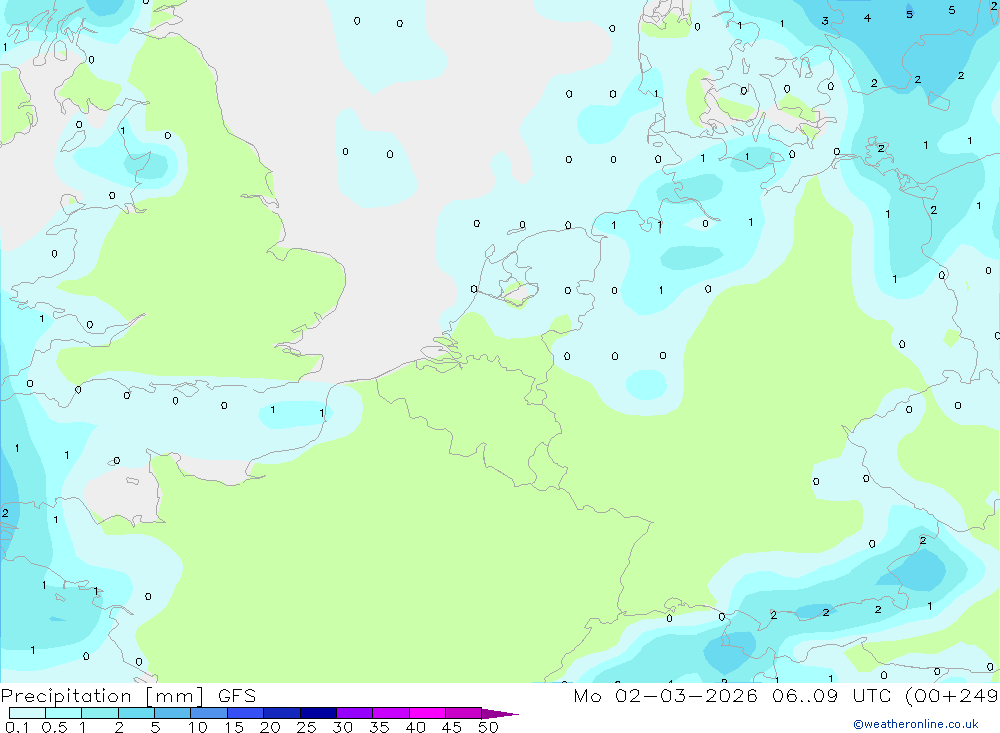1000x733 pixels.
Task: Click the '35' legend scale label
Action: point(379,727)
